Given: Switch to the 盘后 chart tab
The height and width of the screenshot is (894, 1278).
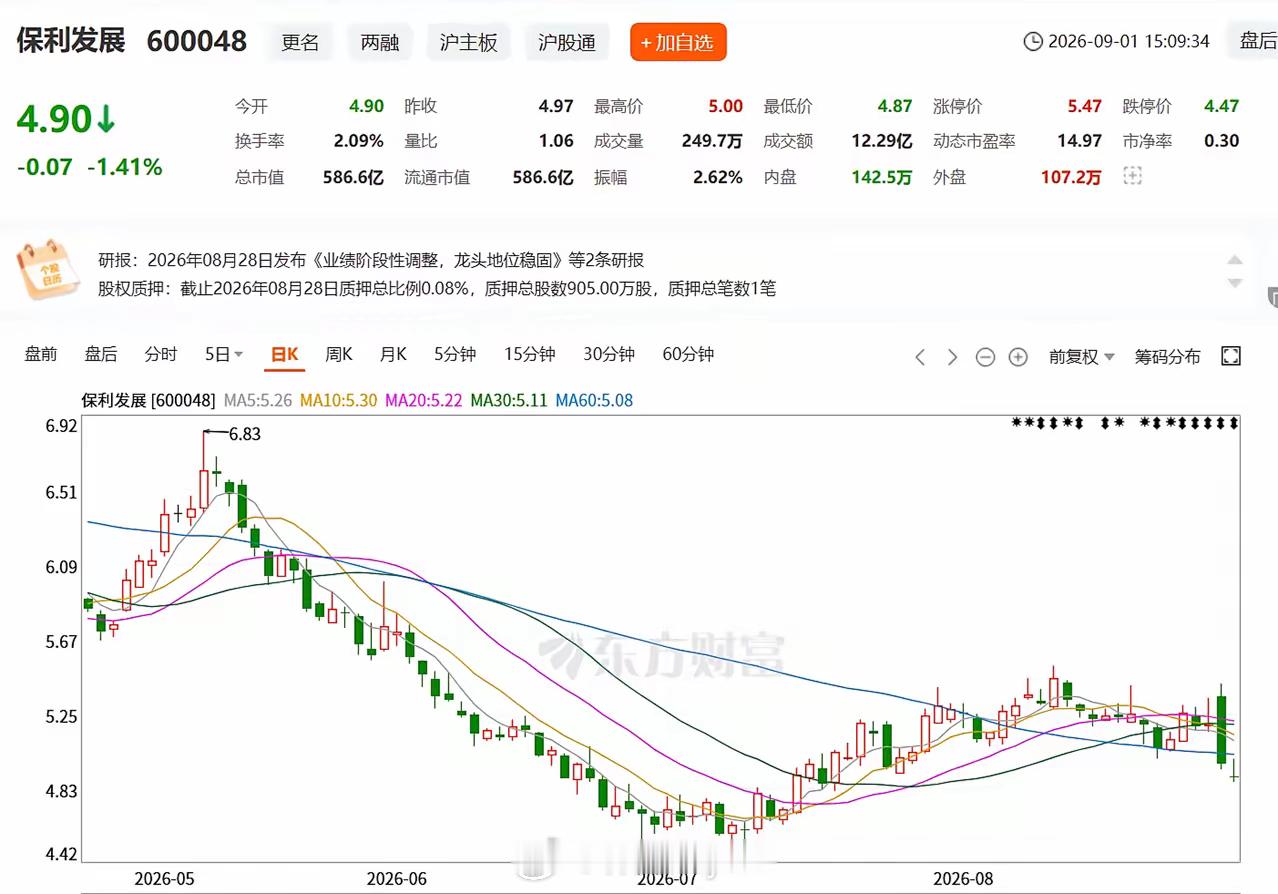Looking at the screenshot, I should point(101,354).
